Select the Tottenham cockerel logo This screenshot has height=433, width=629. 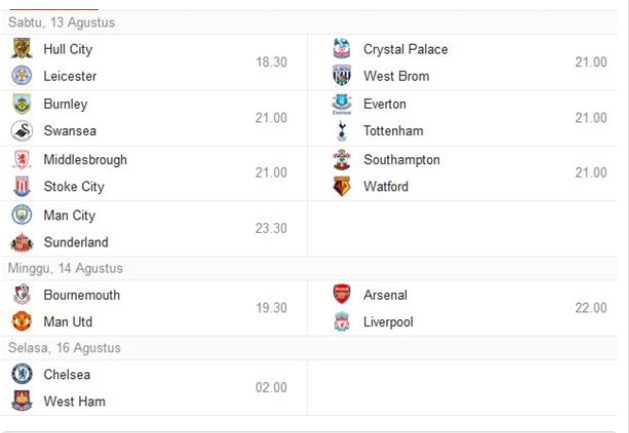pyautogui.click(x=342, y=131)
